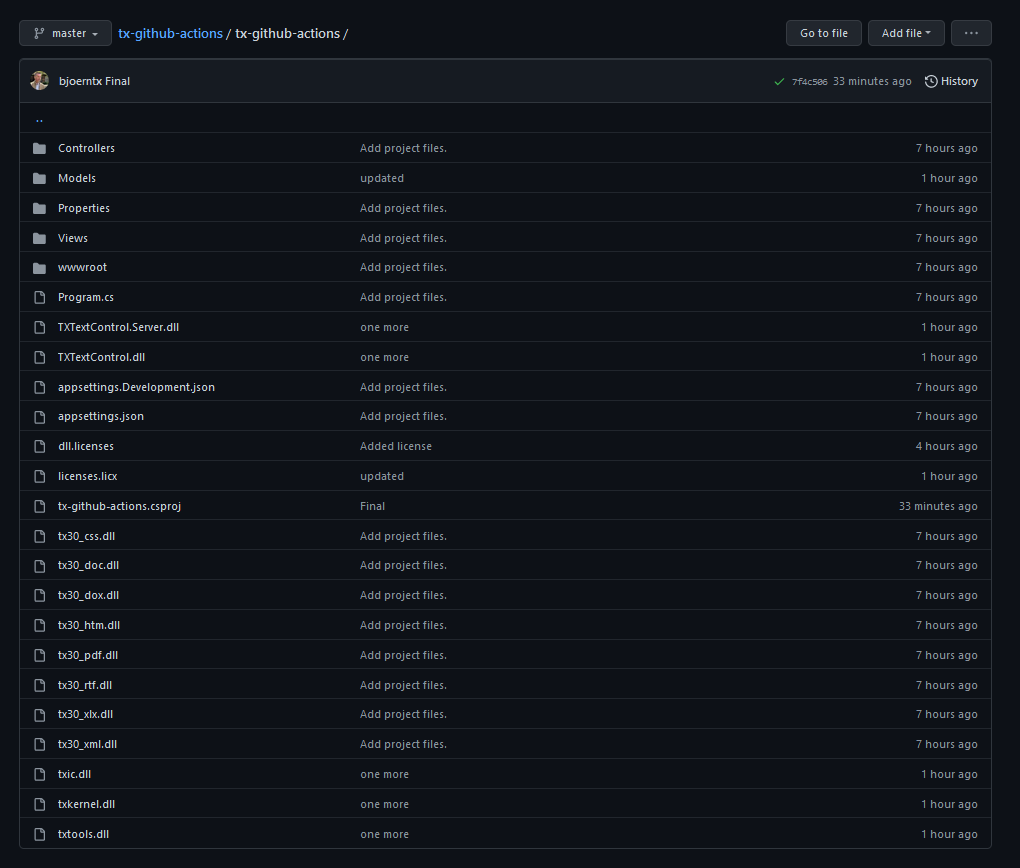The height and width of the screenshot is (868, 1020).
Task: Click the file icon beside appsettings.json
Action: pyautogui.click(x=40, y=416)
